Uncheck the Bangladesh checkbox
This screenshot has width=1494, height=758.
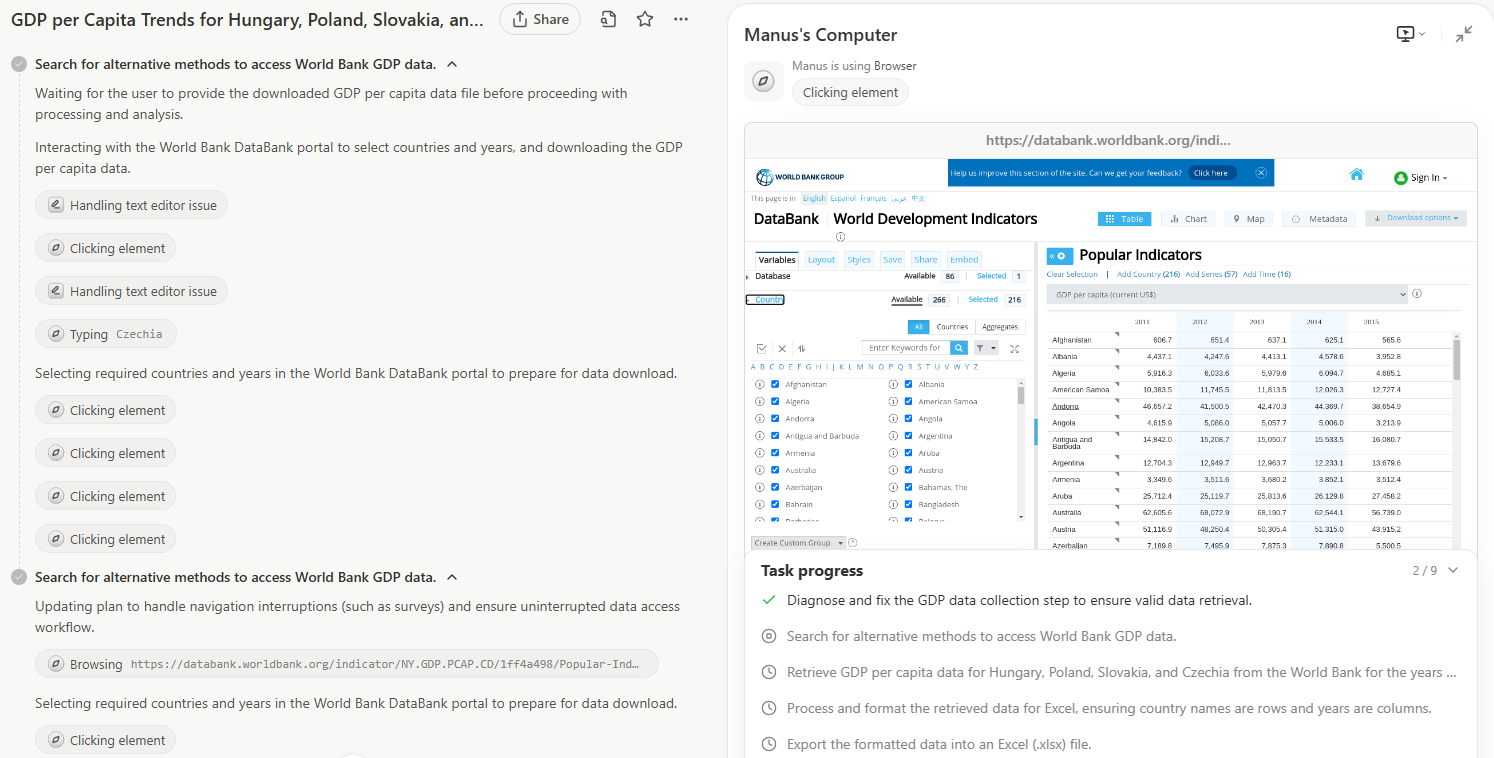coord(908,504)
